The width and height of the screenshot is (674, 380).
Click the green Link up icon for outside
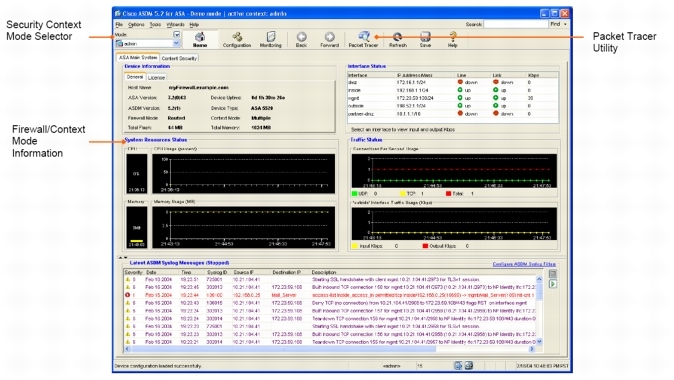click(496, 106)
